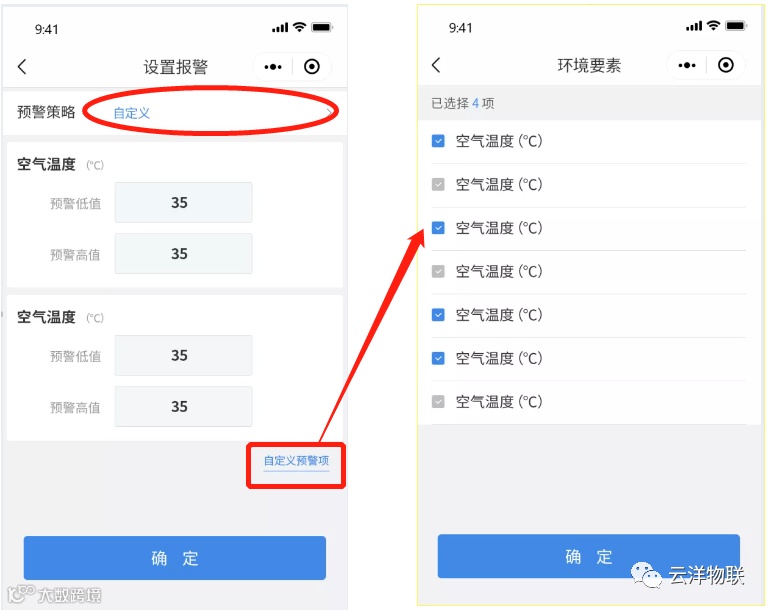This screenshot has width=769, height=610.
Task: Tap the WeChat logo near 云洋物联
Action: (x=646, y=575)
